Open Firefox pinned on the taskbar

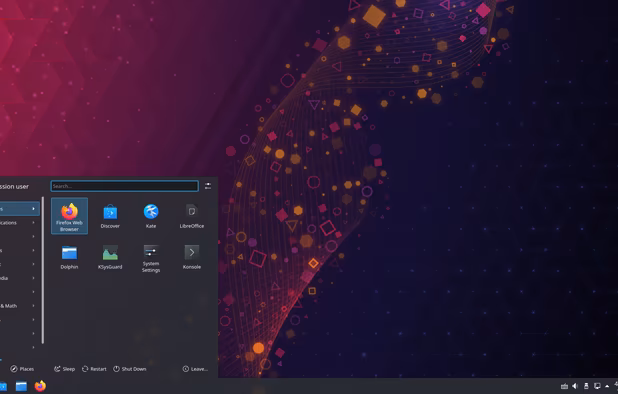click(40, 386)
